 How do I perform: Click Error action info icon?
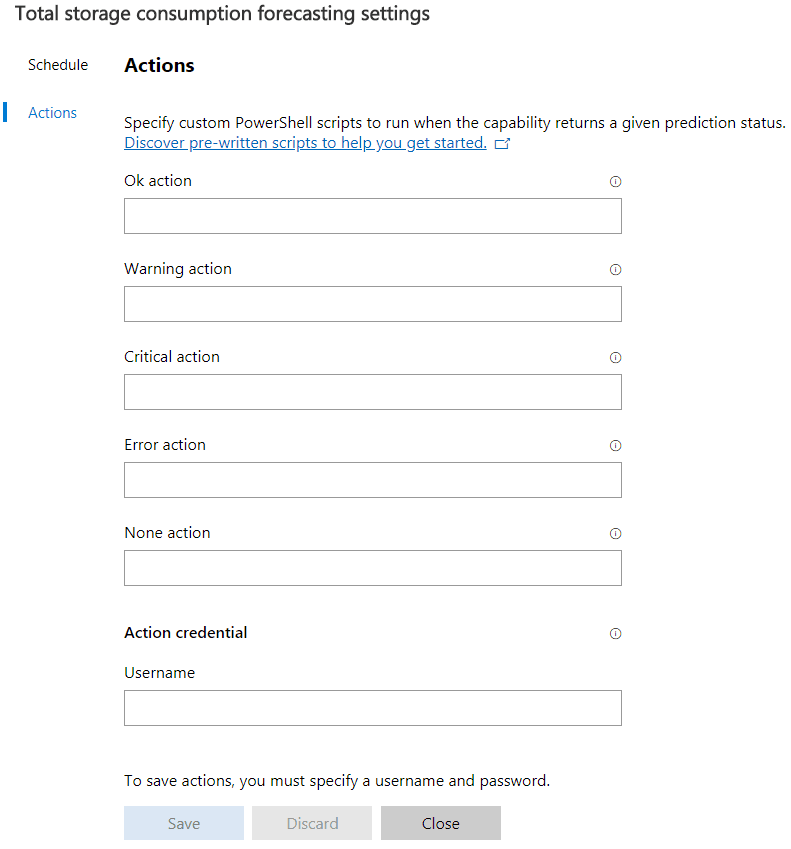point(615,446)
